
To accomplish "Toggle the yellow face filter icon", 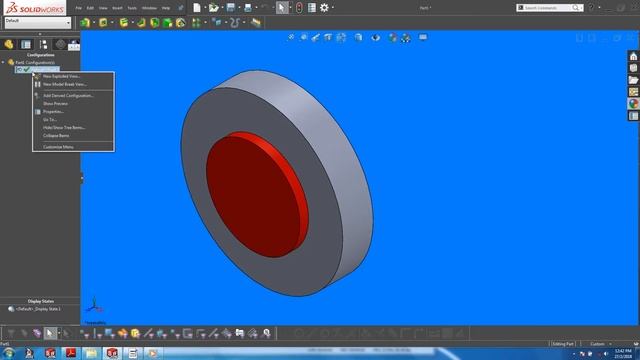I will pyautogui.click(x=136, y=333).
